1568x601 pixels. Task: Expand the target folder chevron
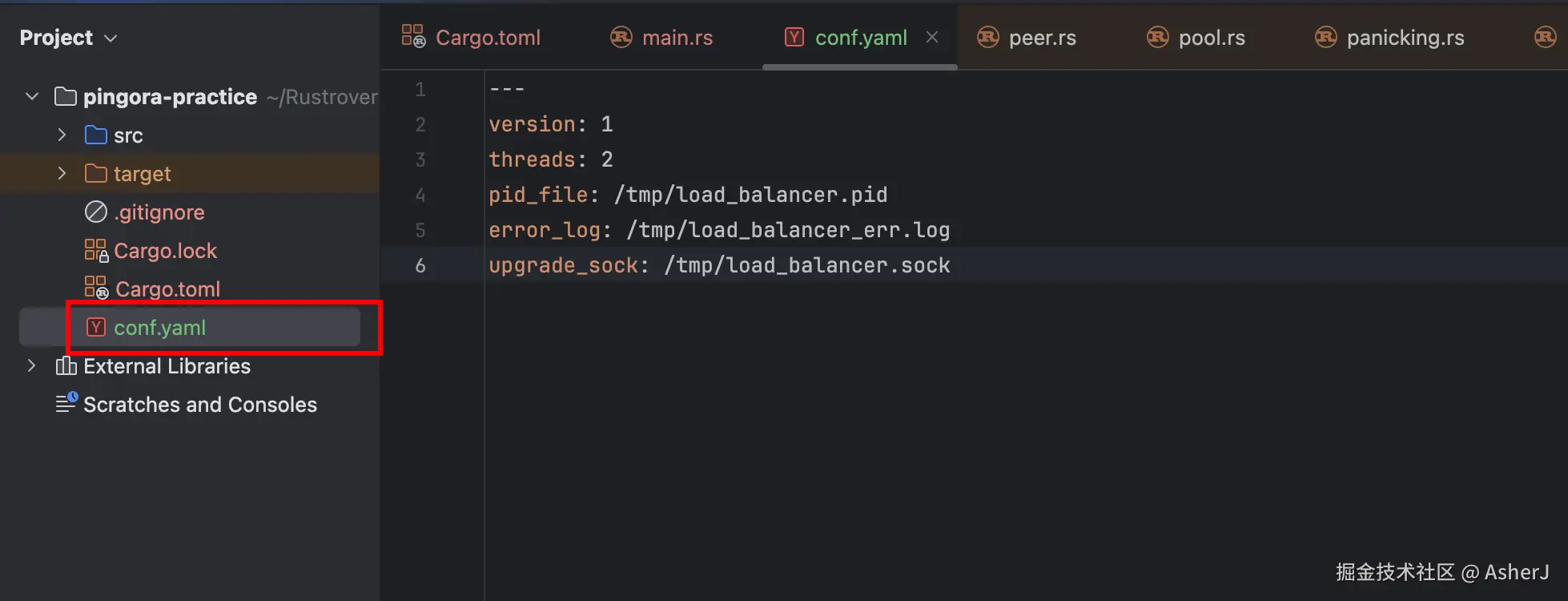point(62,174)
